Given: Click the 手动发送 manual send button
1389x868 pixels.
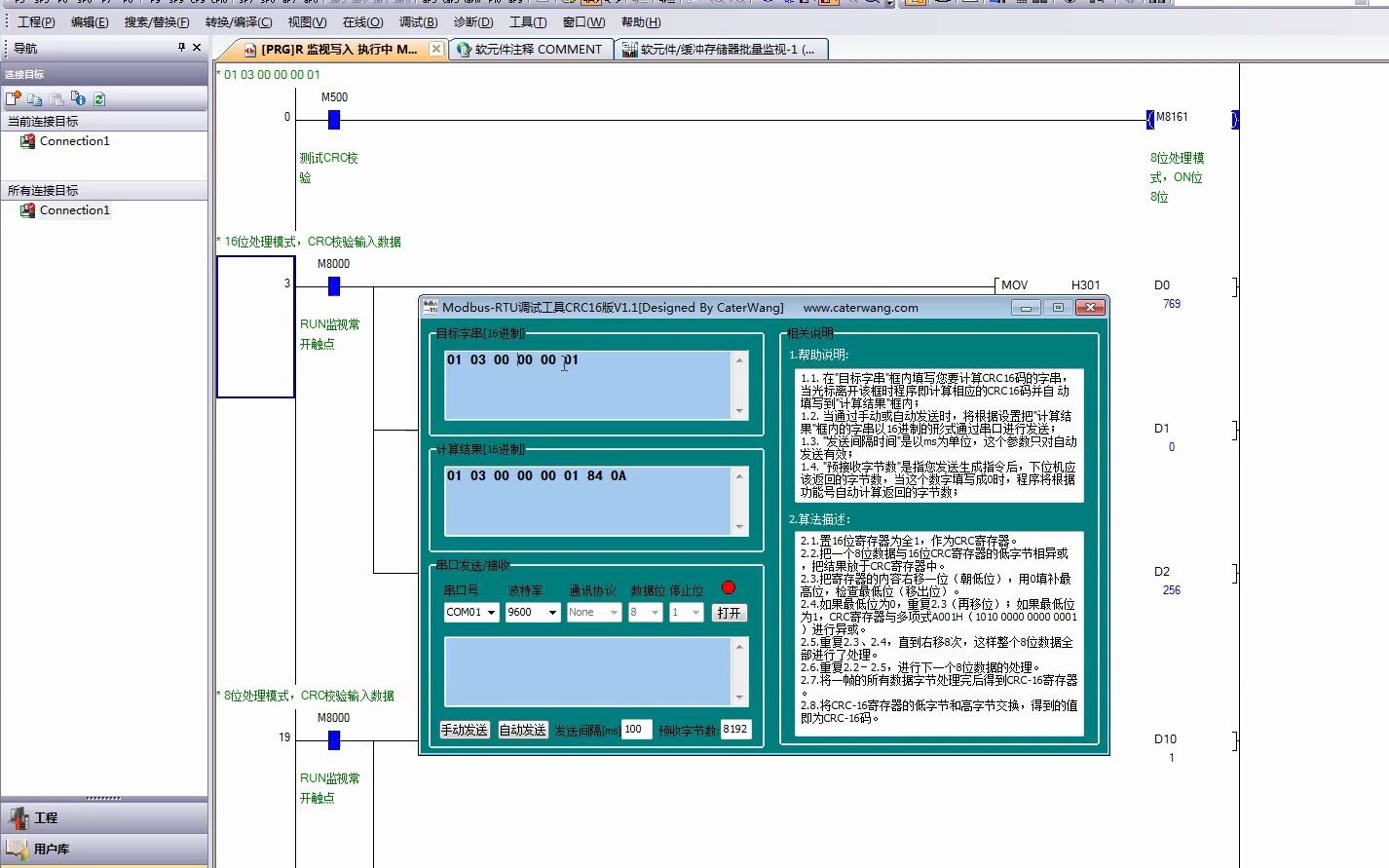Looking at the screenshot, I should pos(465,730).
